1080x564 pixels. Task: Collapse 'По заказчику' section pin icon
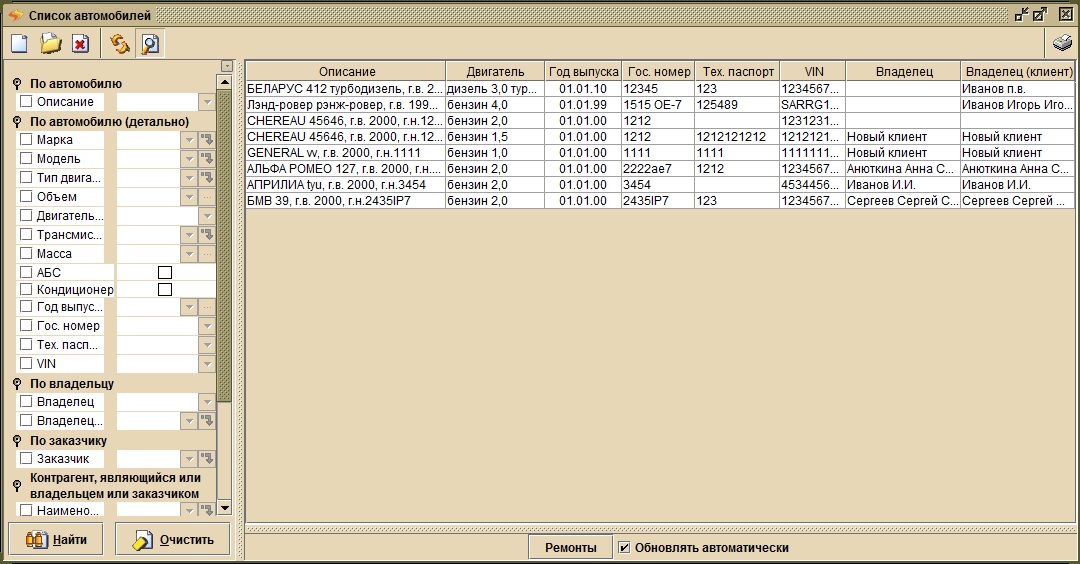point(17,441)
